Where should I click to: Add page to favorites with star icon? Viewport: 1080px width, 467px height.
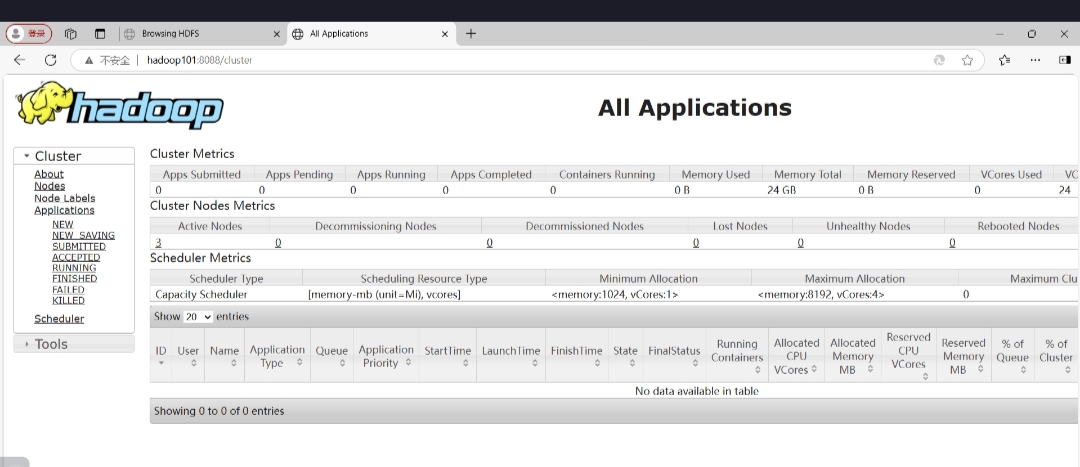tap(967, 60)
